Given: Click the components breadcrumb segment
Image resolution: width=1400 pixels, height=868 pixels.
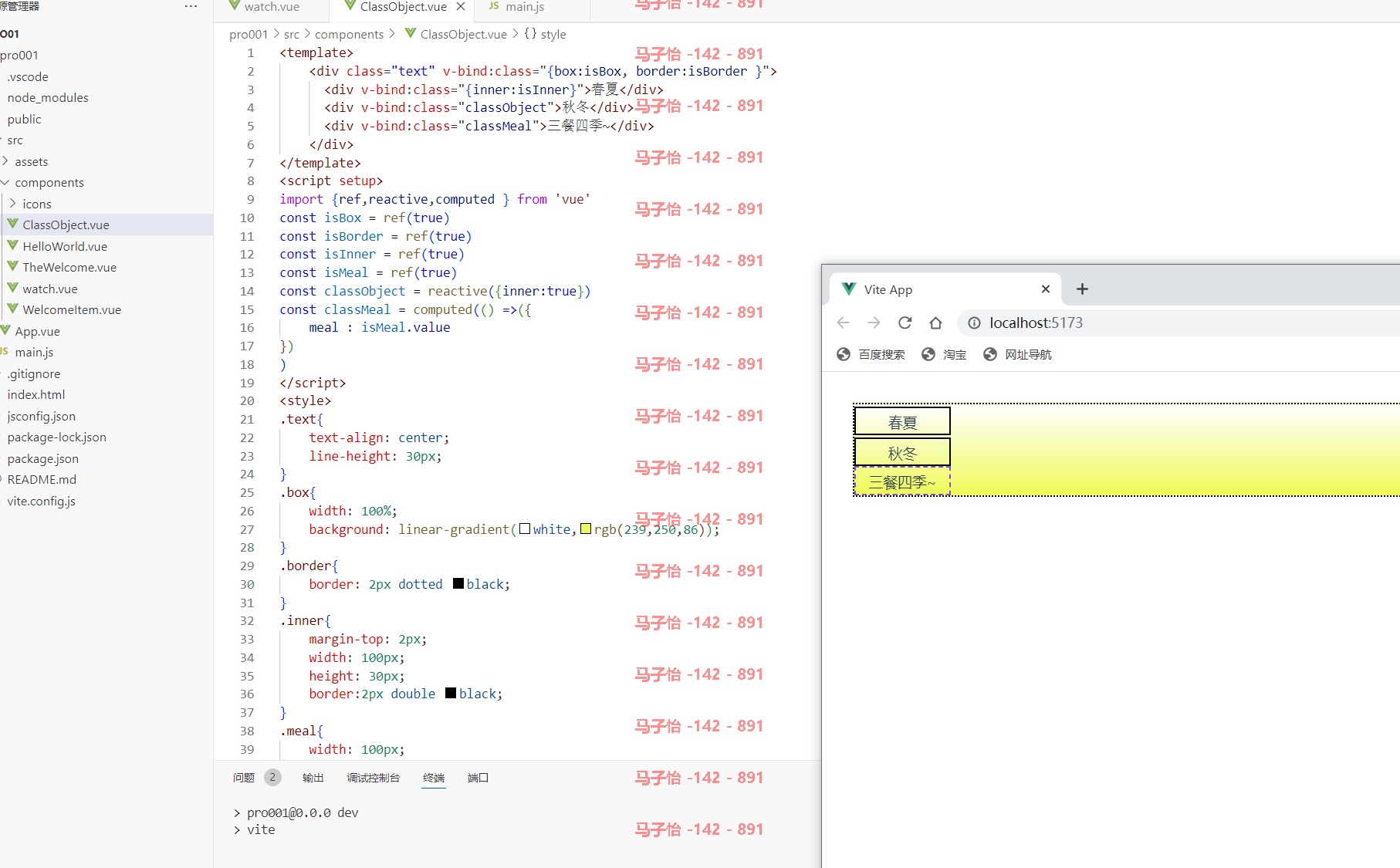Looking at the screenshot, I should [x=349, y=34].
